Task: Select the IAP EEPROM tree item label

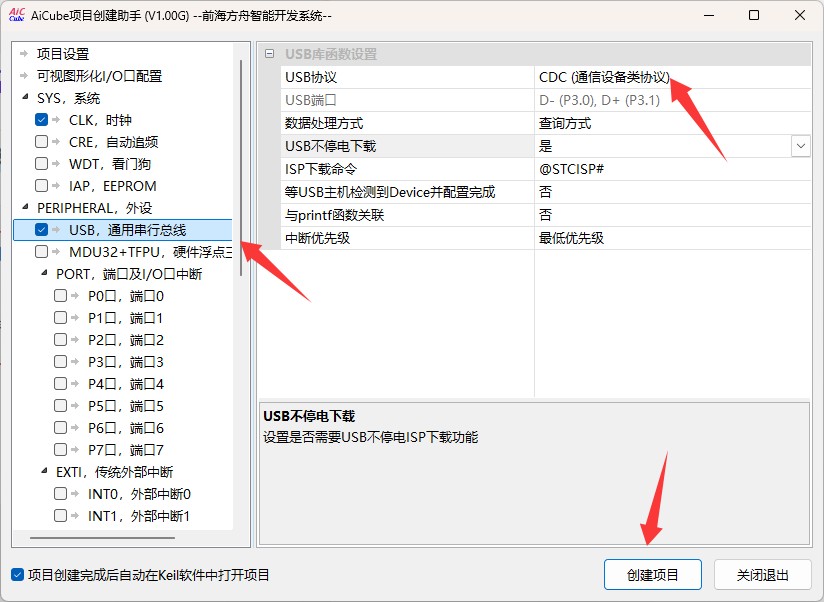Action: (113, 186)
